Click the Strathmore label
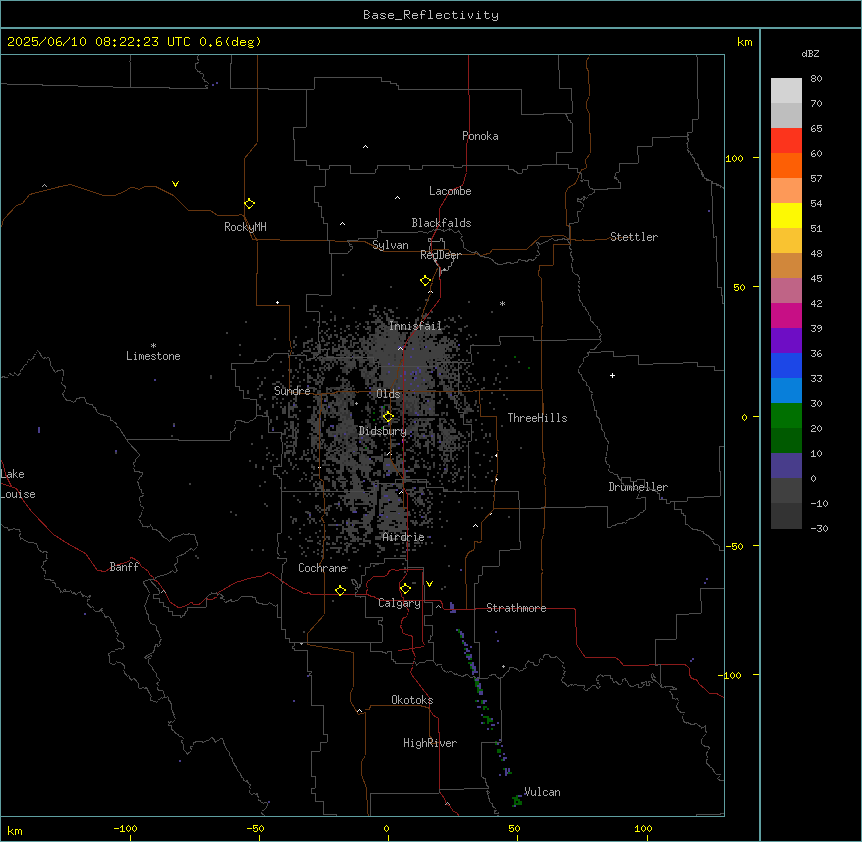 516,608
